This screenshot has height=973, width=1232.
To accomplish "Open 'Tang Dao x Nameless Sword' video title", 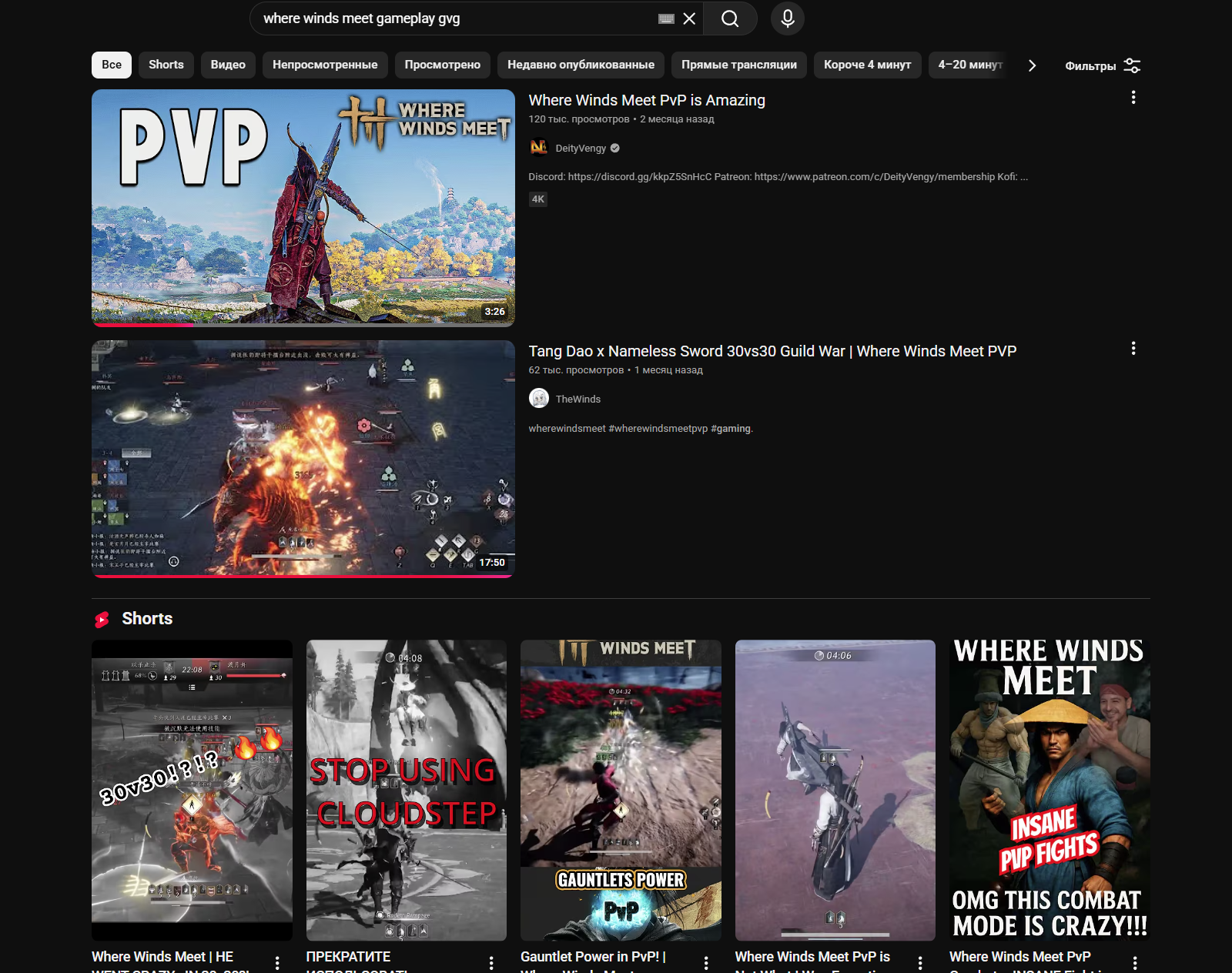I will click(x=772, y=351).
